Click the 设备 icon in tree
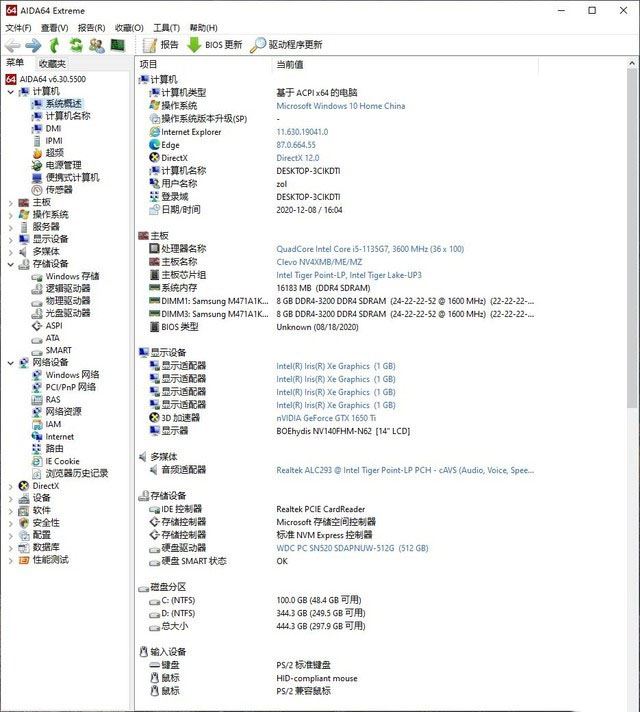 [x=24, y=498]
